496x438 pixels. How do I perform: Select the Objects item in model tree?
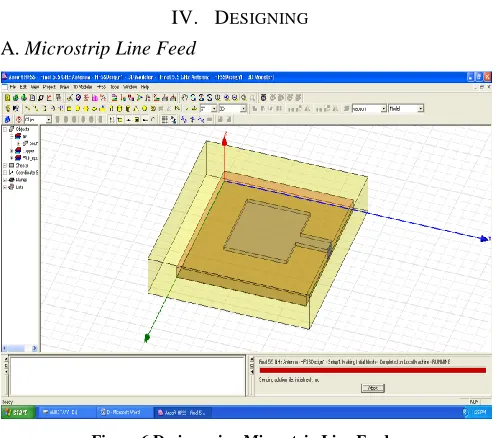22,129
